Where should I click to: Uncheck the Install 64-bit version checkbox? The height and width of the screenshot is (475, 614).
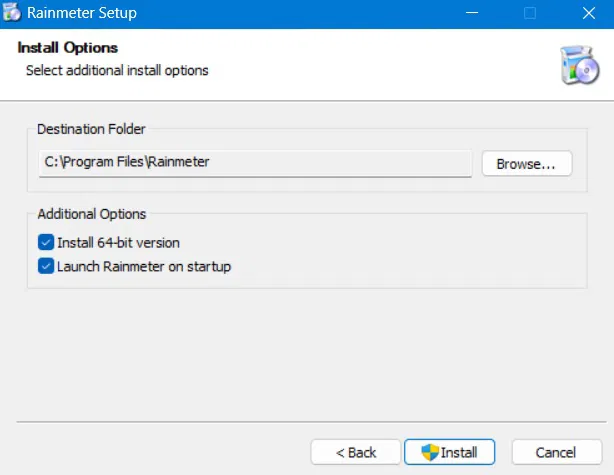45,242
